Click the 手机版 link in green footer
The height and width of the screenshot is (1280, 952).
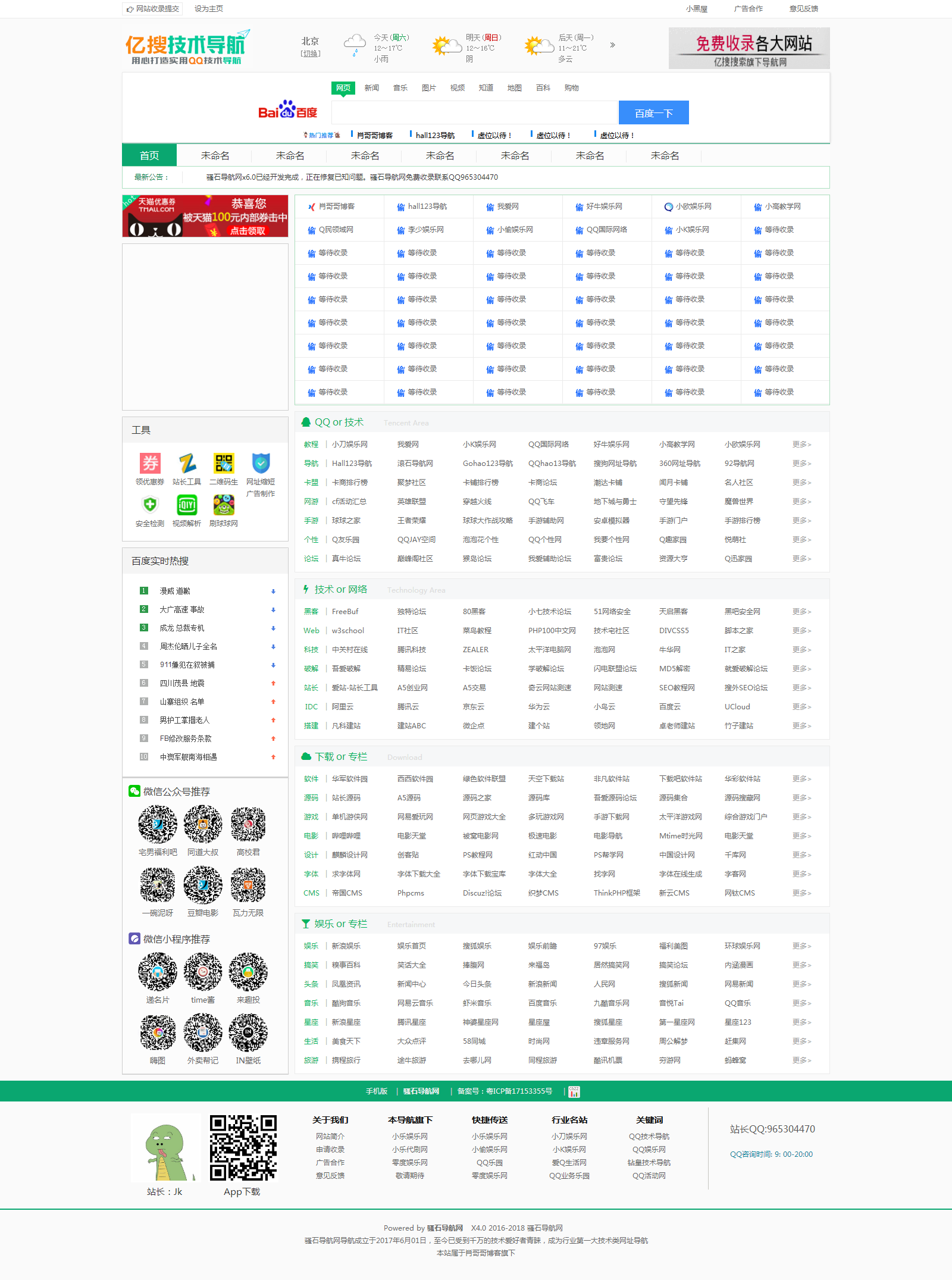click(x=377, y=1091)
